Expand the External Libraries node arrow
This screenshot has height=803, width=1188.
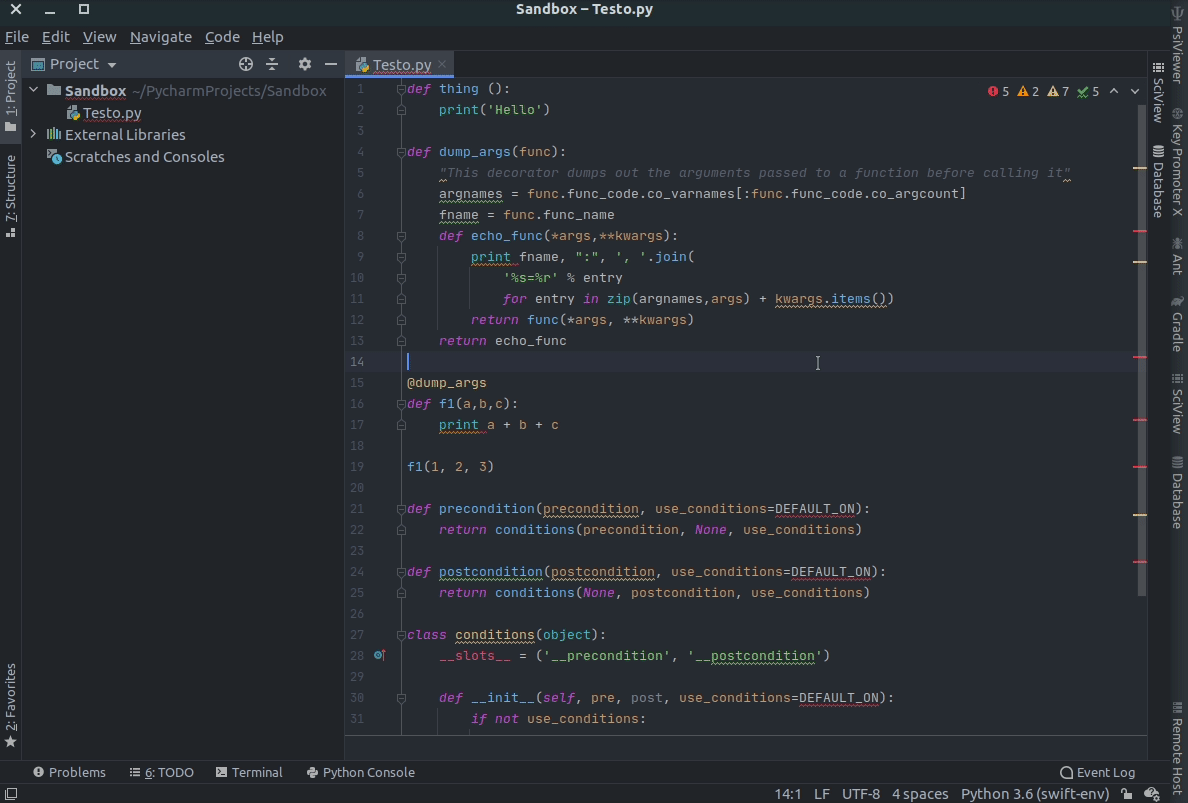click(x=33, y=134)
